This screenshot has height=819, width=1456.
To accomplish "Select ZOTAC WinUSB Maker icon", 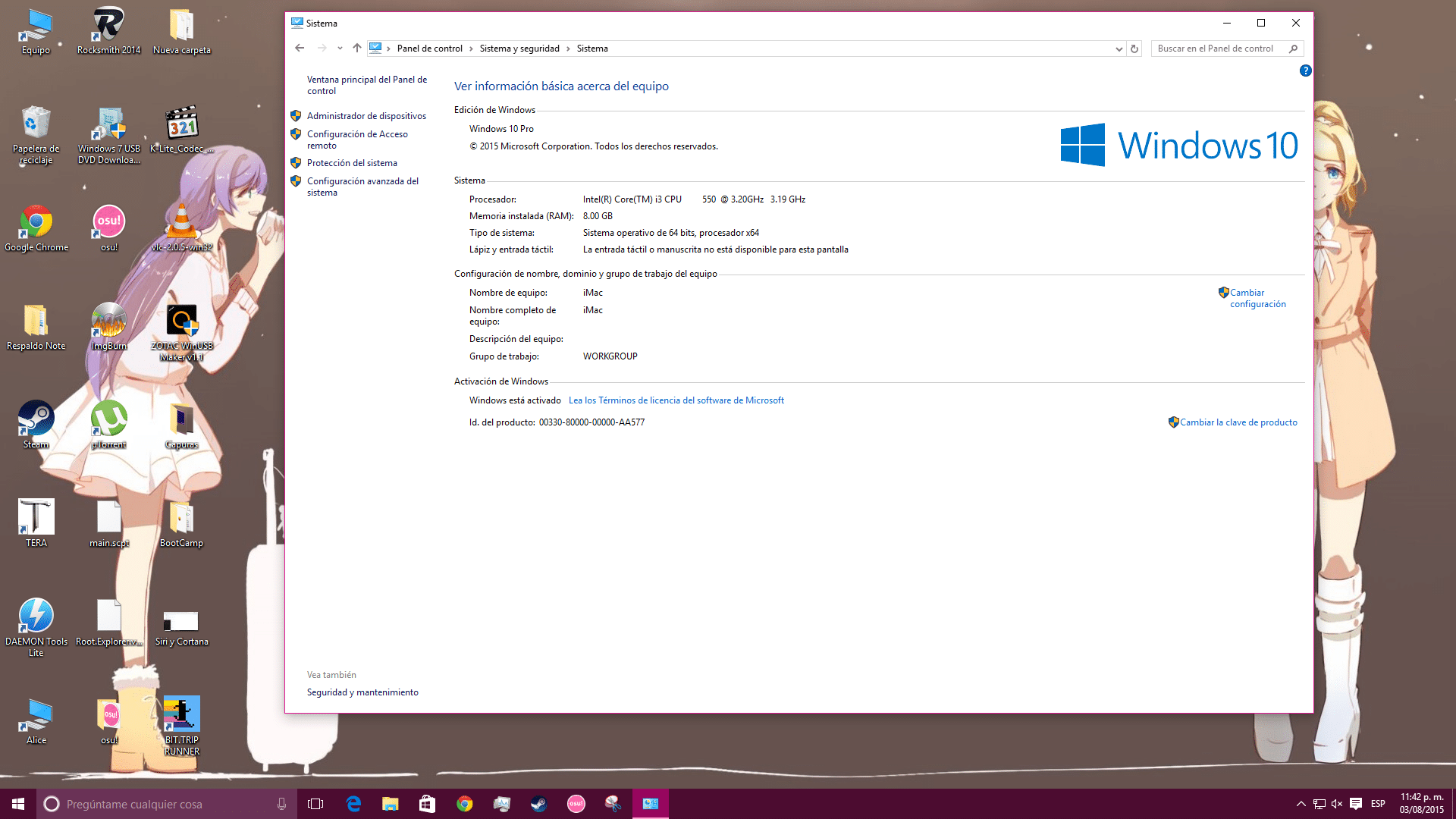I will (x=181, y=332).
